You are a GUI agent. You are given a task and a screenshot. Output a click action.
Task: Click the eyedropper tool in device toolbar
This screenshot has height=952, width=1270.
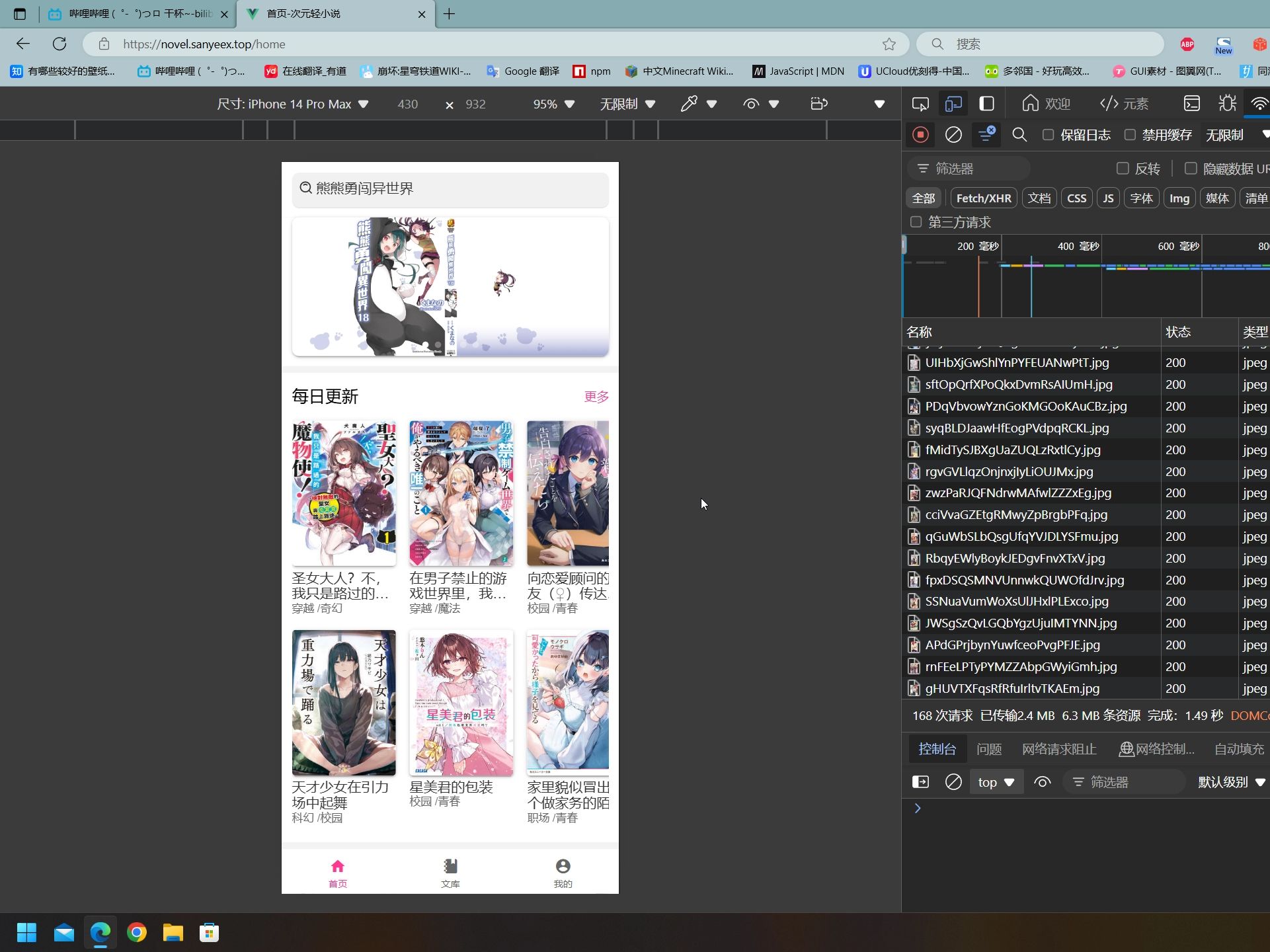click(689, 104)
